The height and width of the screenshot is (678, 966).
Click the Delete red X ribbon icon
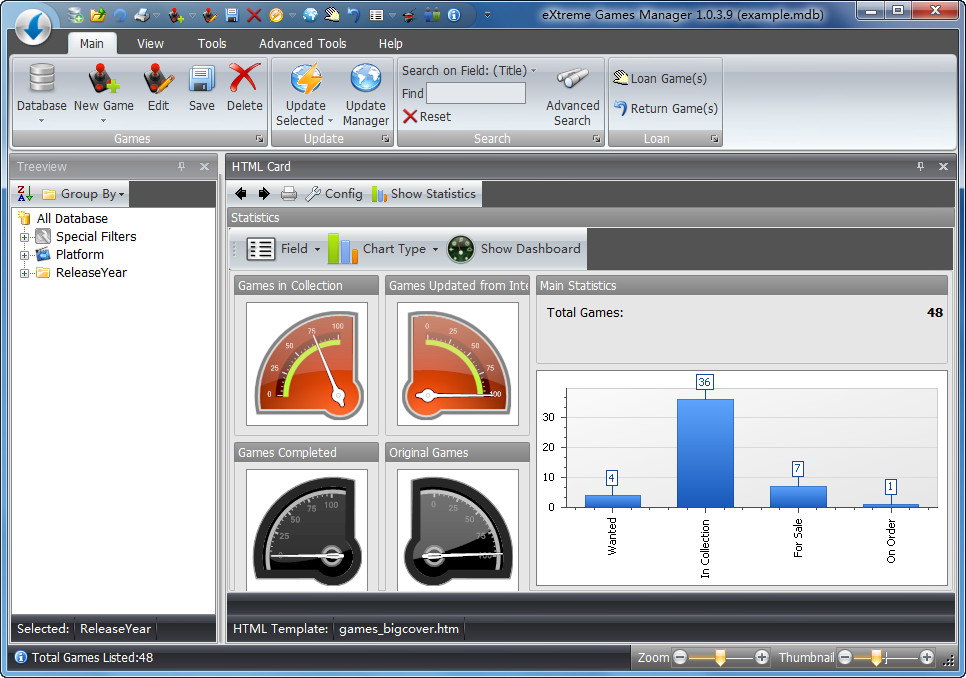click(x=245, y=78)
